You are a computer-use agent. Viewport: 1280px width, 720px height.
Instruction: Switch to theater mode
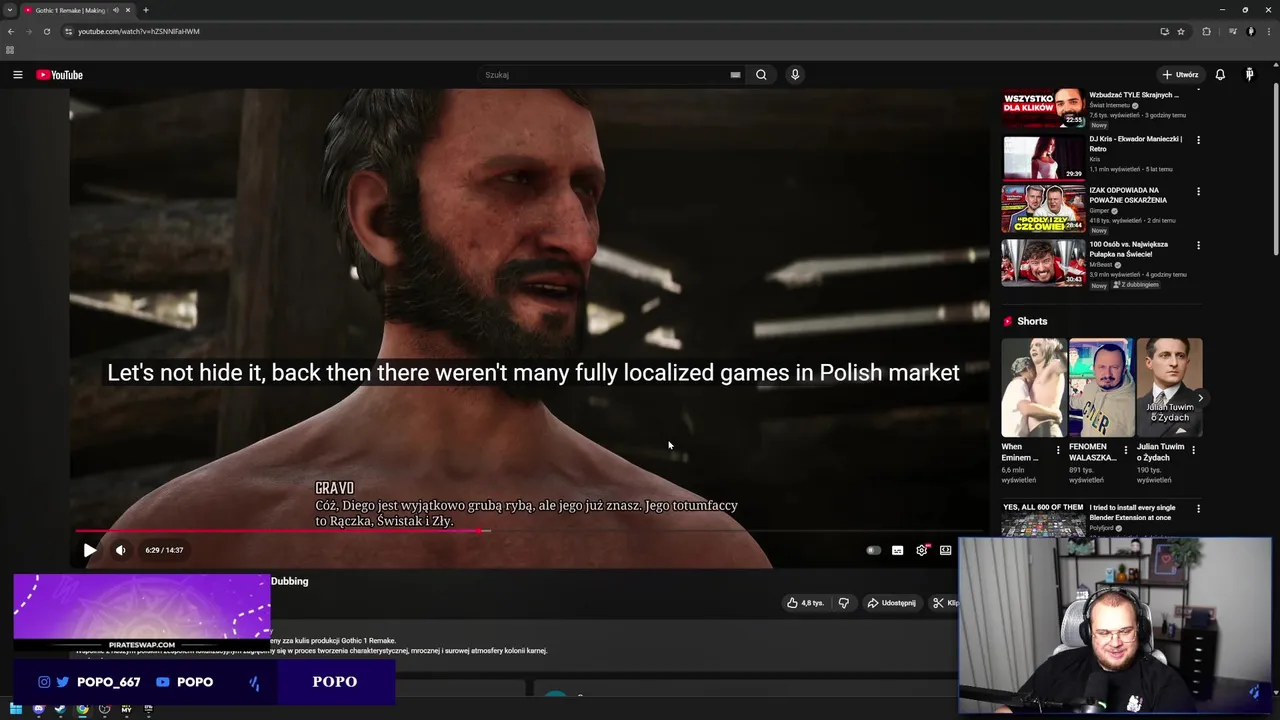click(945, 550)
